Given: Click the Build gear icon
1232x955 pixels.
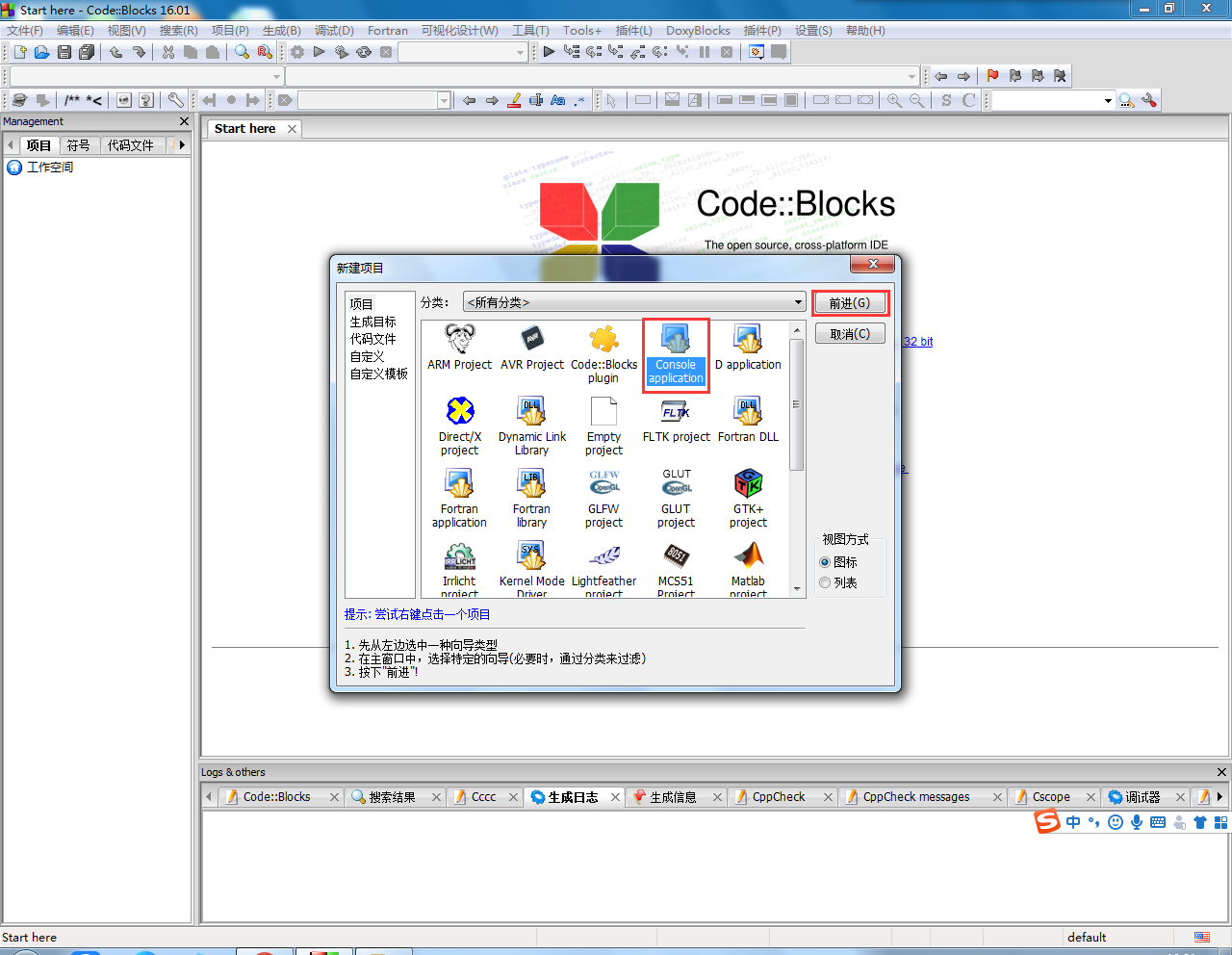Looking at the screenshot, I should pyautogui.click(x=297, y=52).
